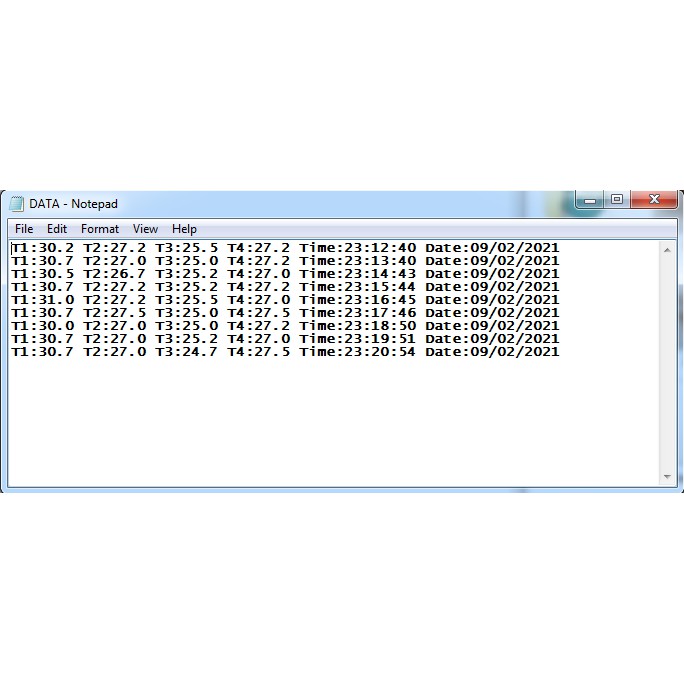Open the Help menu
The height and width of the screenshot is (684, 684).
tap(184, 229)
